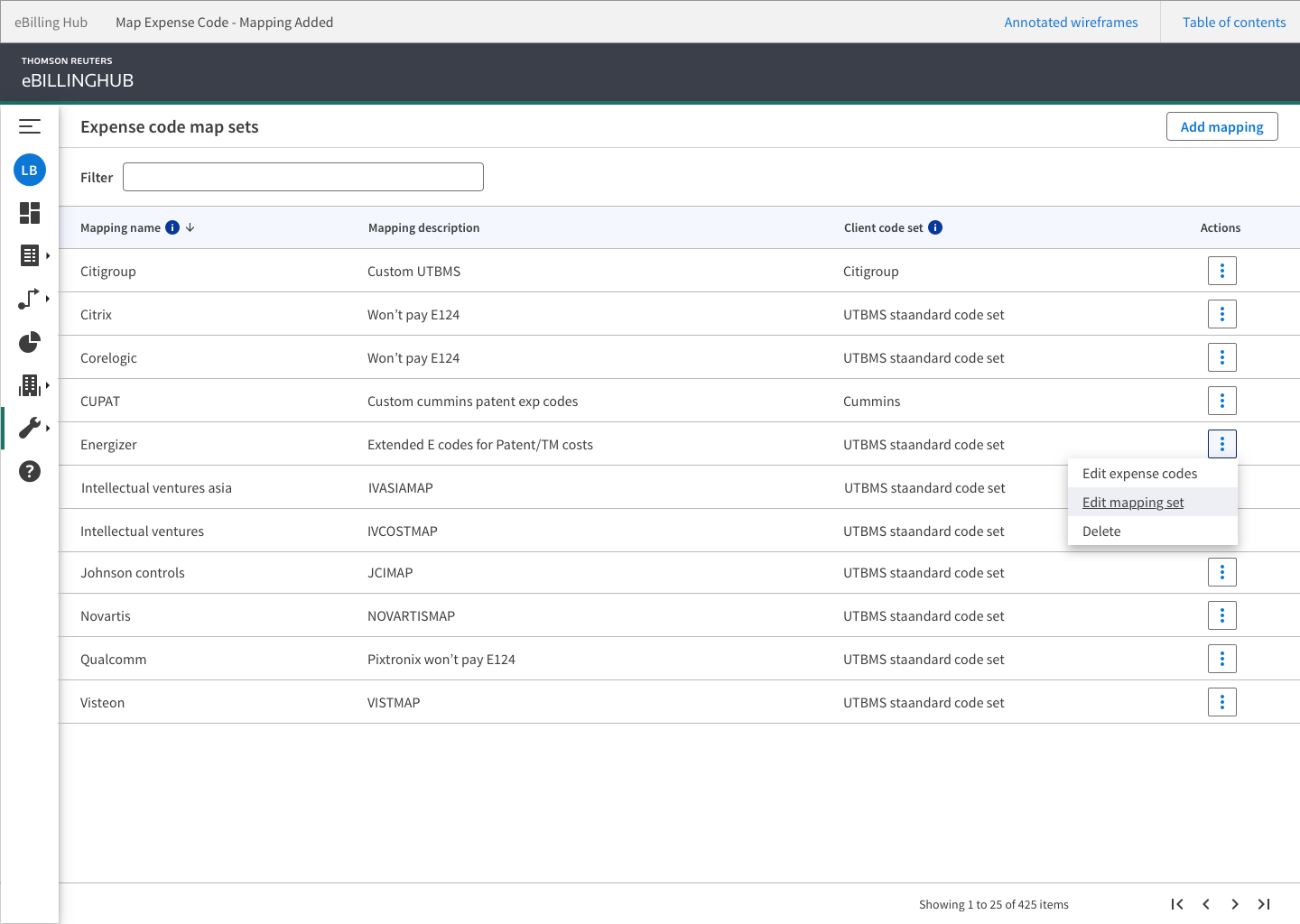Image resolution: width=1300 pixels, height=924 pixels.
Task: Click the NOVARTISMAP description cell
Action: pos(411,615)
